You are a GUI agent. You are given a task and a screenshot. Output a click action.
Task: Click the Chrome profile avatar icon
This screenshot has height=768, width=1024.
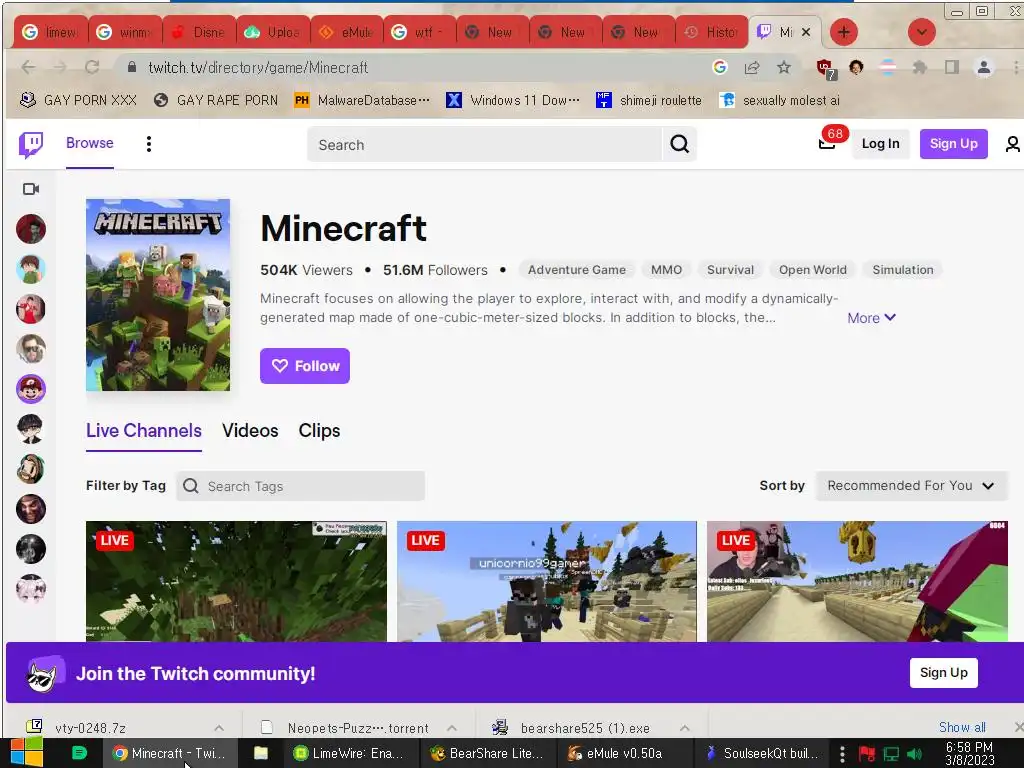pos(984,67)
